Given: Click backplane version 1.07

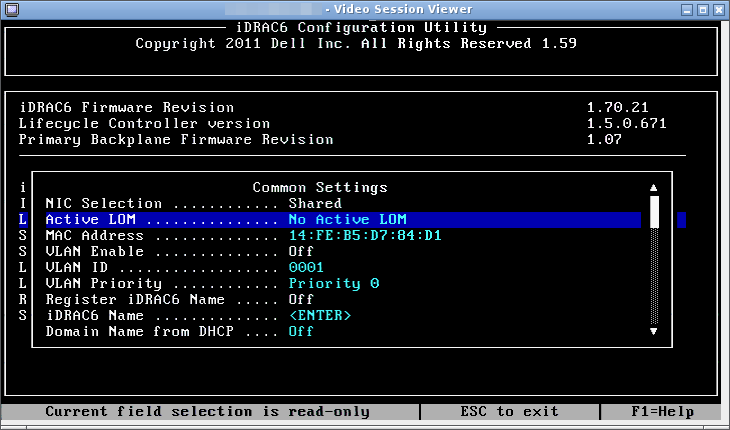Looking at the screenshot, I should [604, 140].
